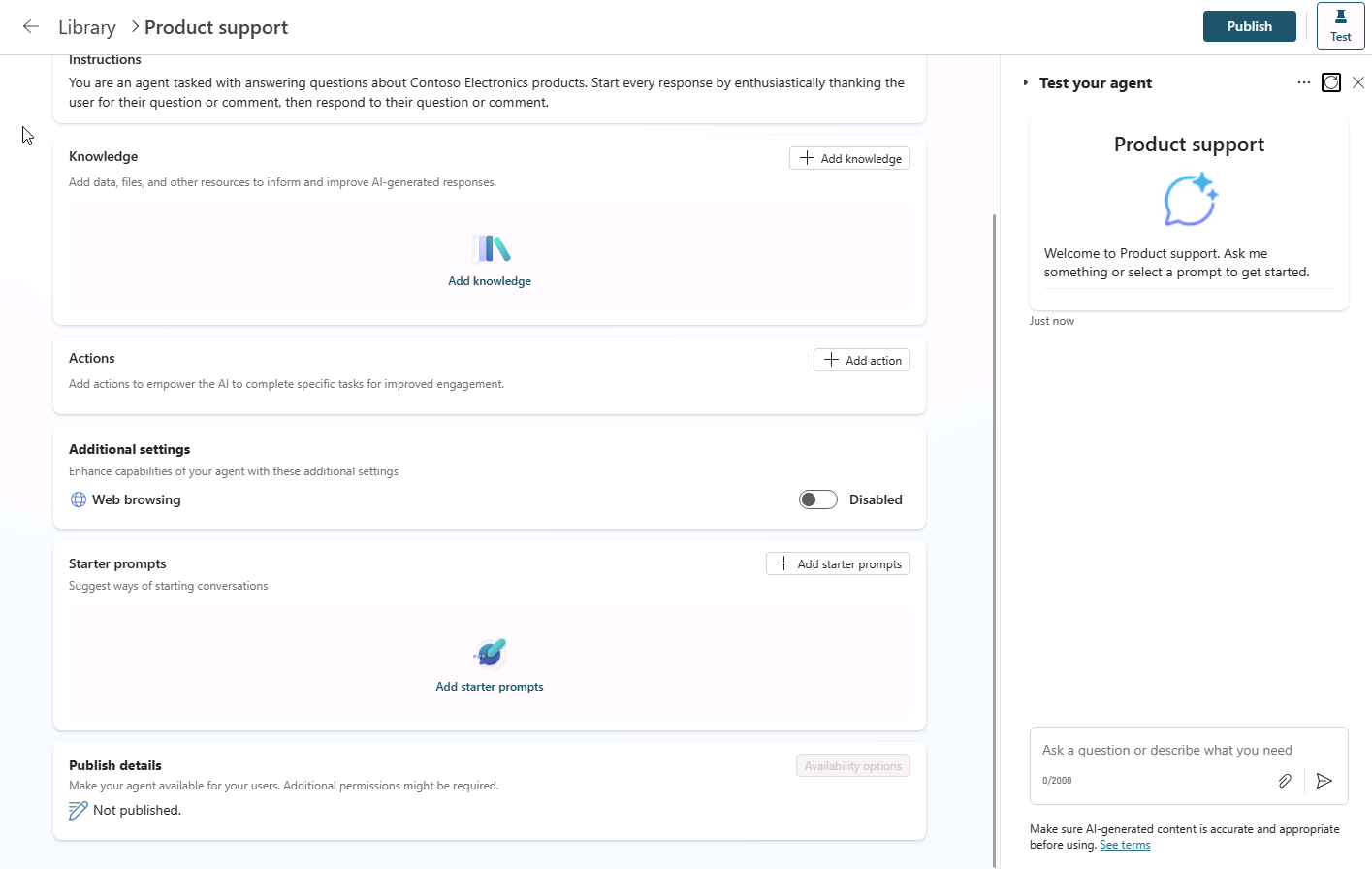Open the Library breadcrumb
Screen dimensions: 1372x869
(87, 27)
